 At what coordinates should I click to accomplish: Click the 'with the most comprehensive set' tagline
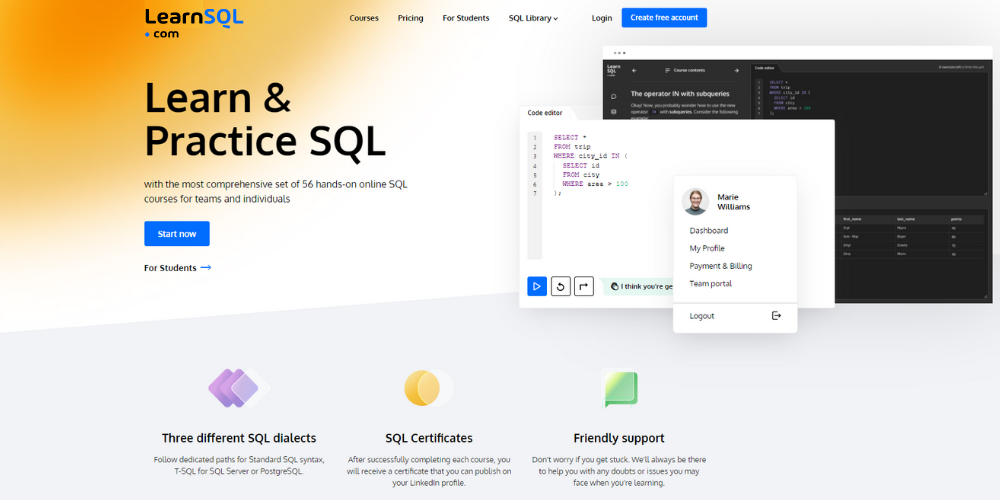276,191
